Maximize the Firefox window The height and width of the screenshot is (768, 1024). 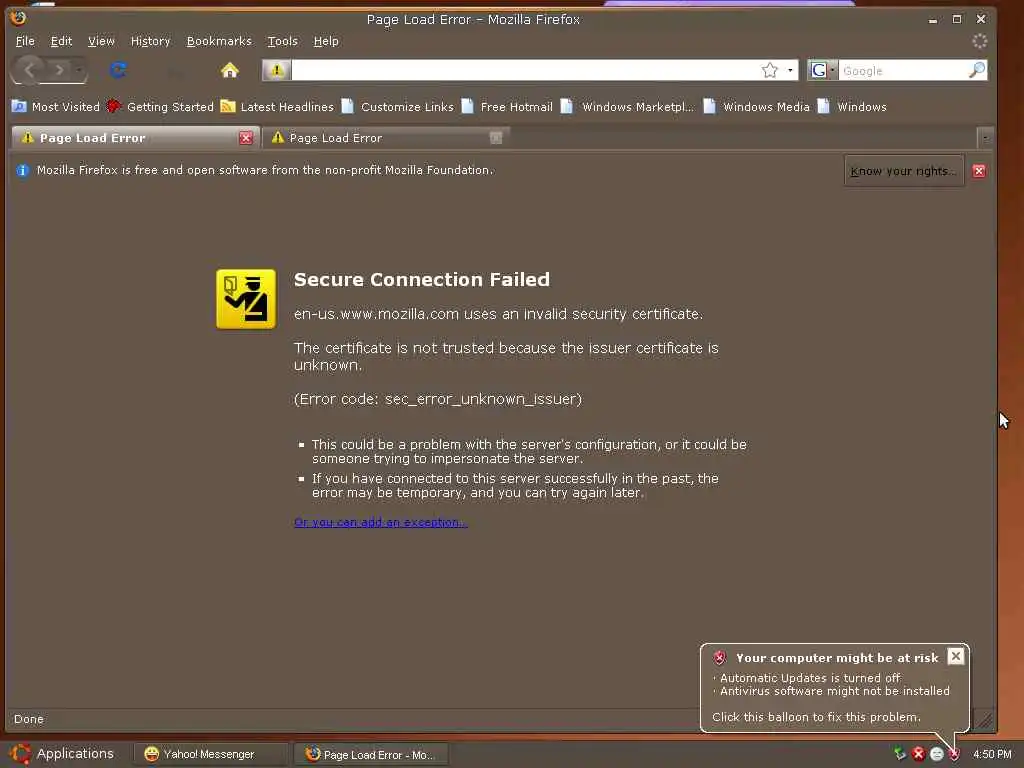tap(957, 19)
